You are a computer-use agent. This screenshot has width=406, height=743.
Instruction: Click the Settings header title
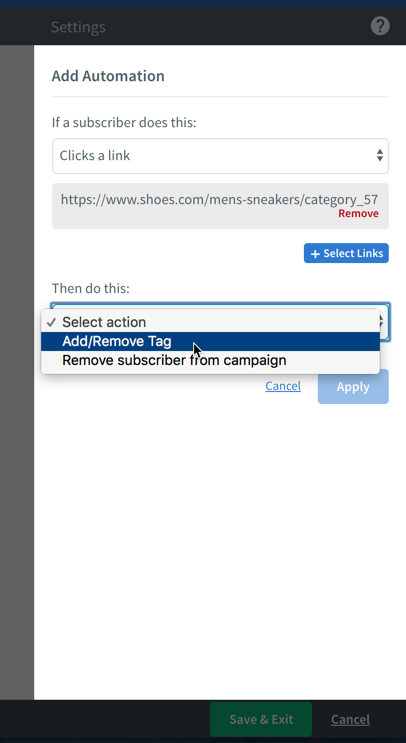pos(78,27)
